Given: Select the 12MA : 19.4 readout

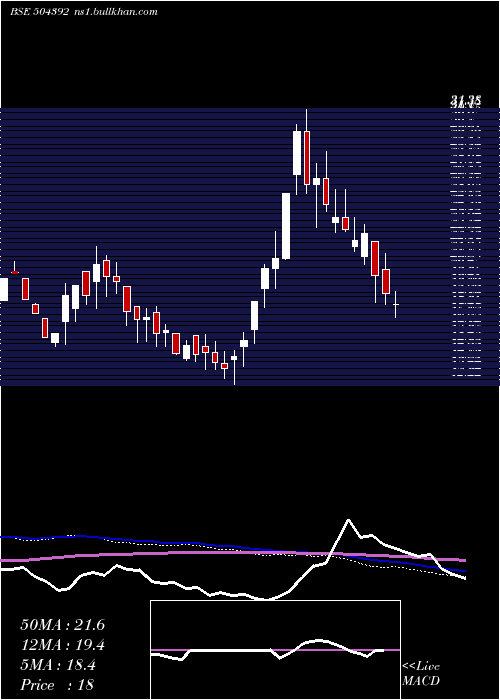Looking at the screenshot, I should [62, 645].
